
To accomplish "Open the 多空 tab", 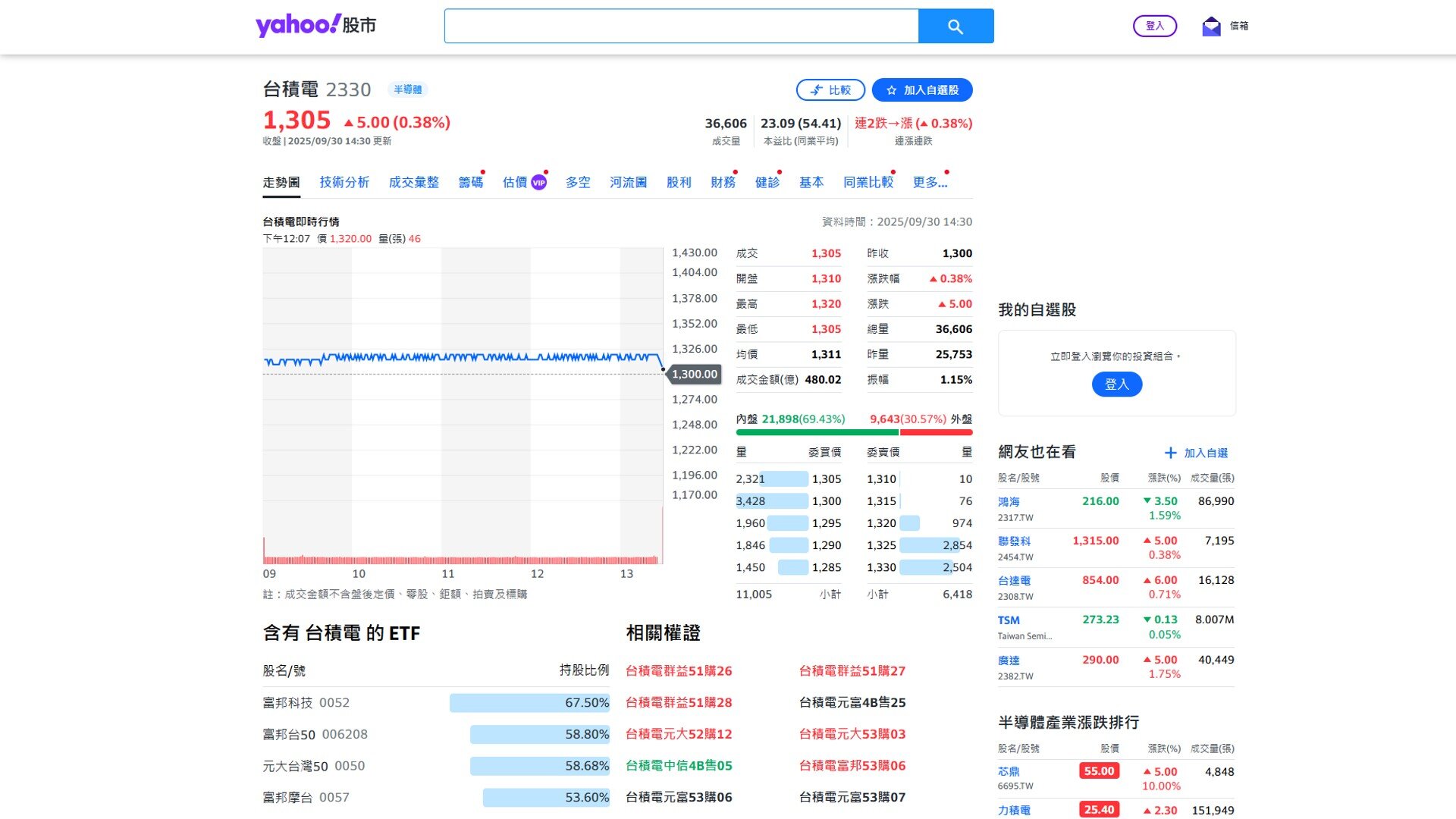I will tap(578, 183).
